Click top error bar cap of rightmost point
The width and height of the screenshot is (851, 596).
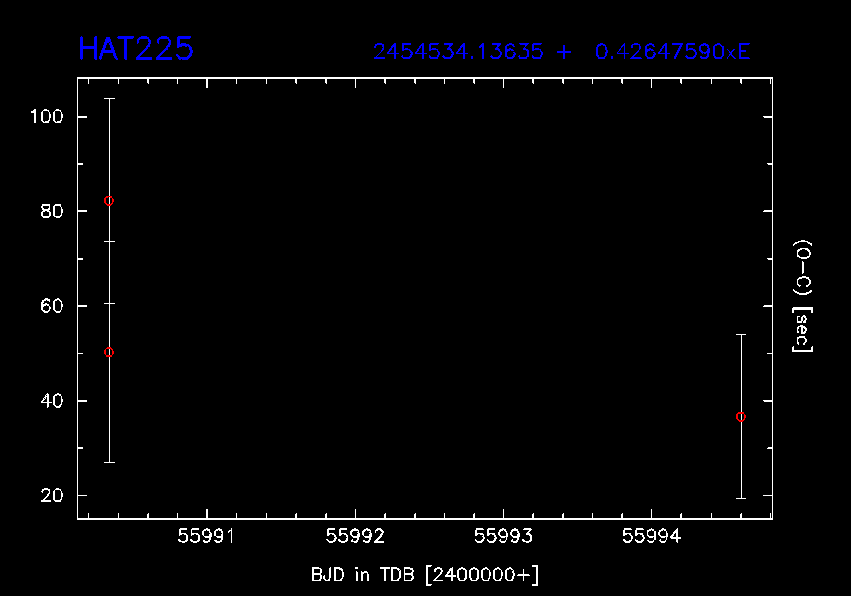pyautogui.click(x=740, y=335)
